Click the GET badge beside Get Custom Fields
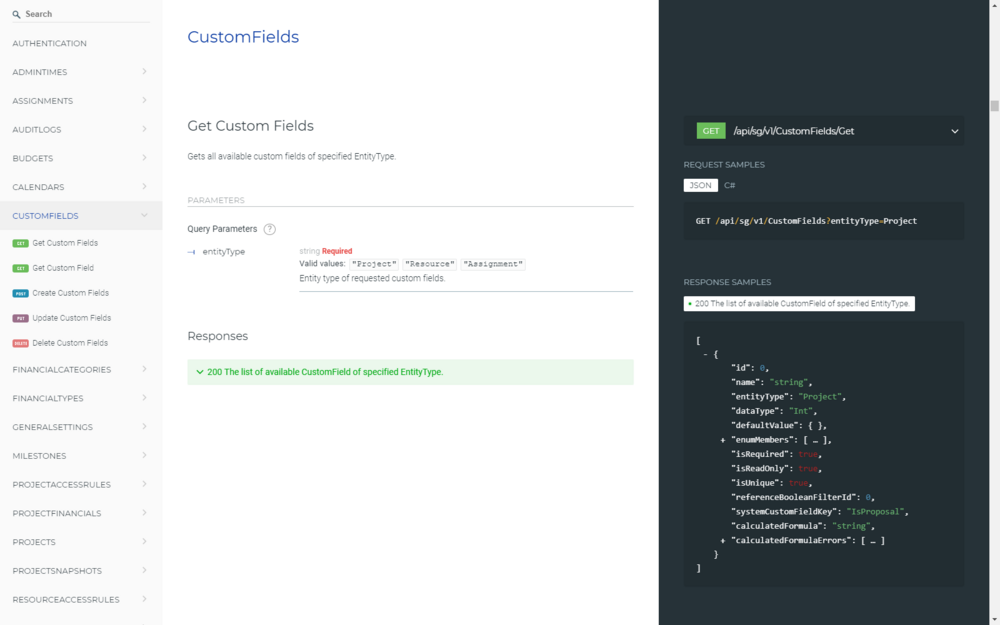Viewport: 1000px width, 625px height. click(x=20, y=243)
